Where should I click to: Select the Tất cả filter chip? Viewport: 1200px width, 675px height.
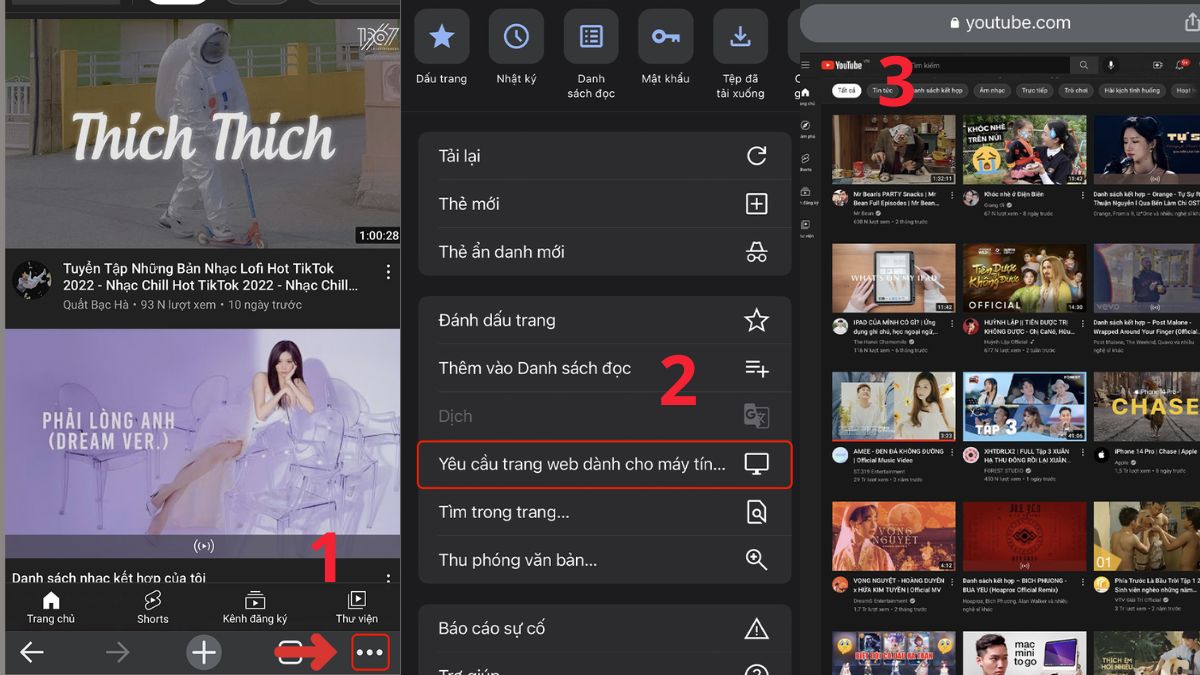(847, 90)
